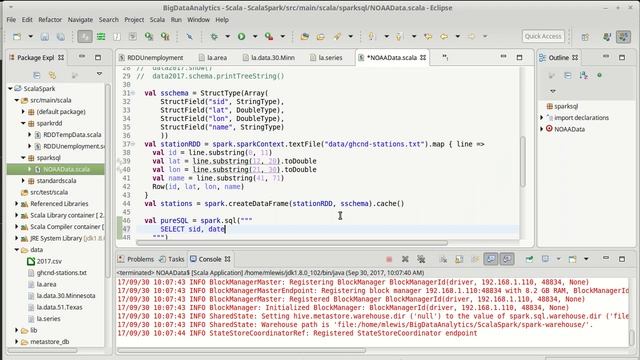640x360 pixels.
Task: Toggle Link with Editor in Package Explorer
Action: [52, 75]
